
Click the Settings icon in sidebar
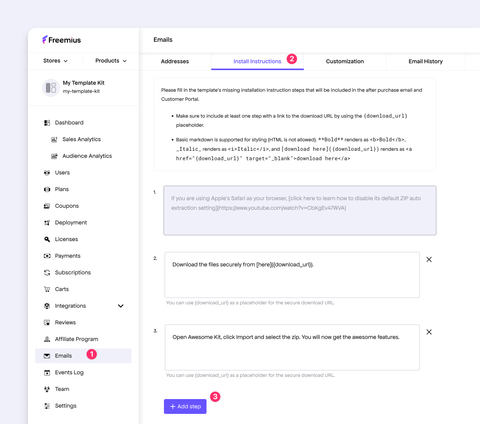pyautogui.click(x=47, y=406)
